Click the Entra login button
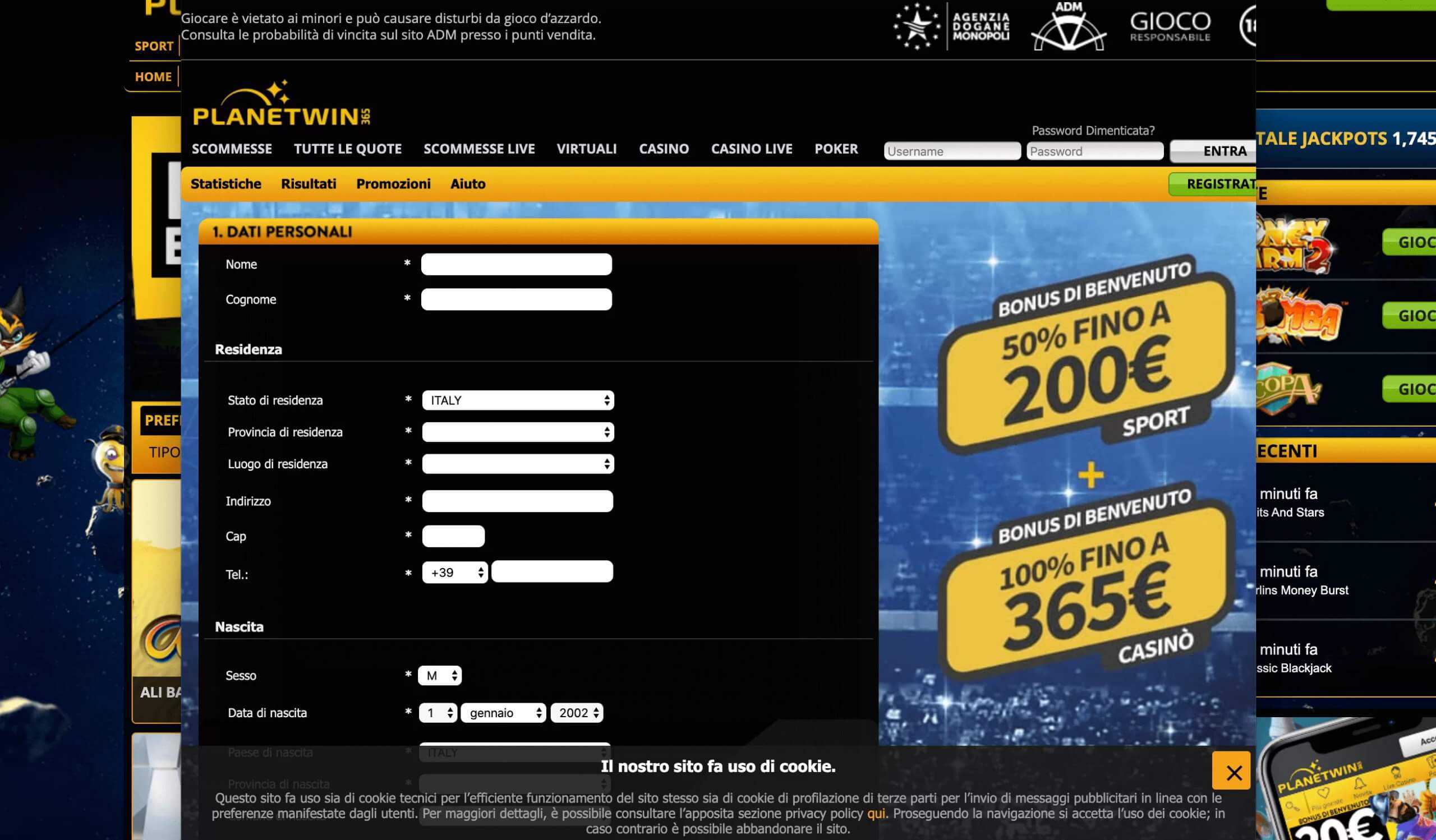The width and height of the screenshot is (1436, 840). (x=1213, y=151)
